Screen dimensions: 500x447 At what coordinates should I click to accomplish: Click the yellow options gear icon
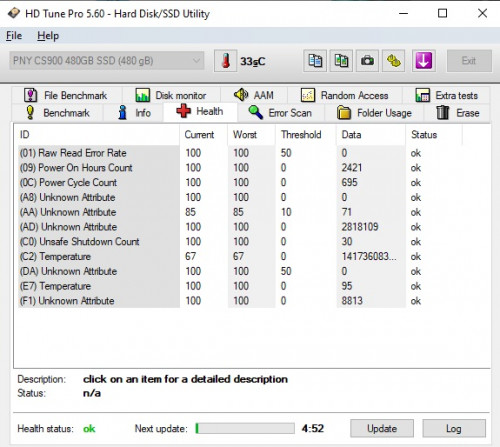(394, 61)
